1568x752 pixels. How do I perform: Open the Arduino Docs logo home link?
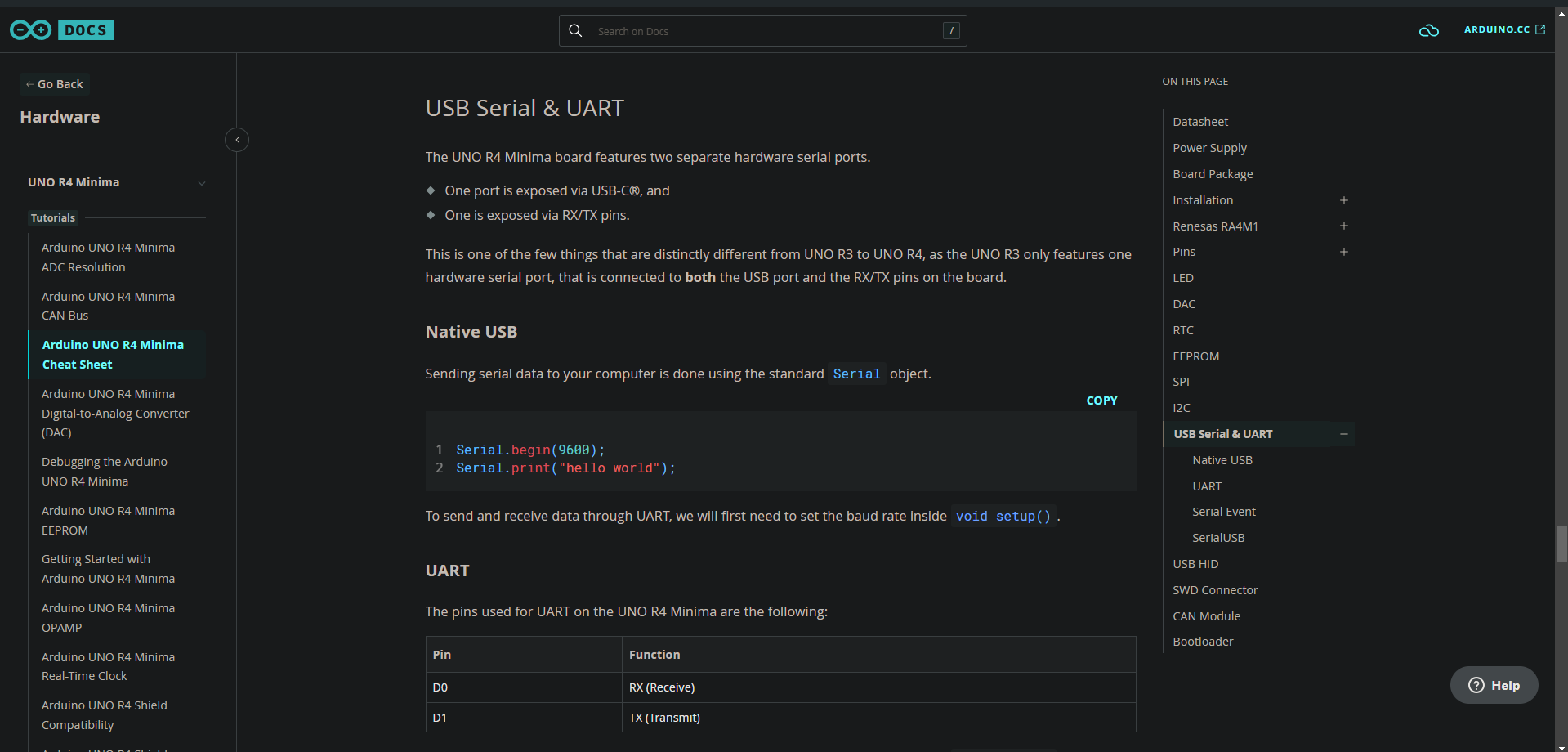tap(61, 30)
